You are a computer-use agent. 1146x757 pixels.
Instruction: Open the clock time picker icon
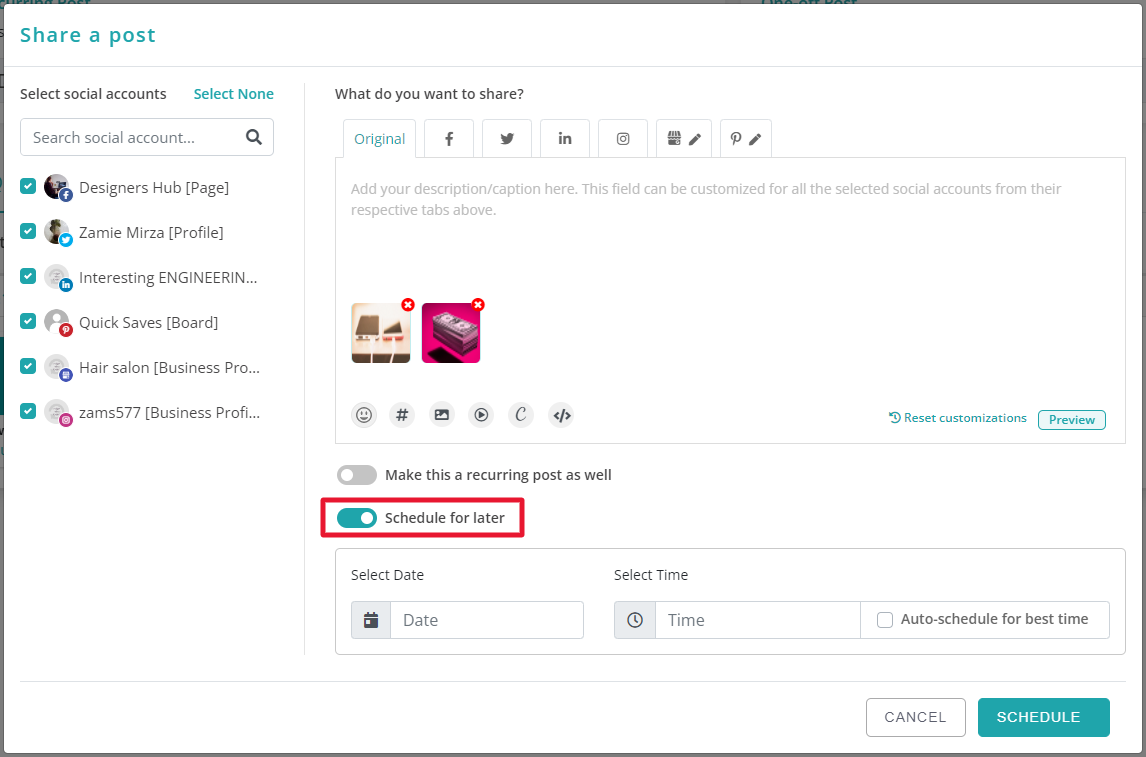point(635,620)
